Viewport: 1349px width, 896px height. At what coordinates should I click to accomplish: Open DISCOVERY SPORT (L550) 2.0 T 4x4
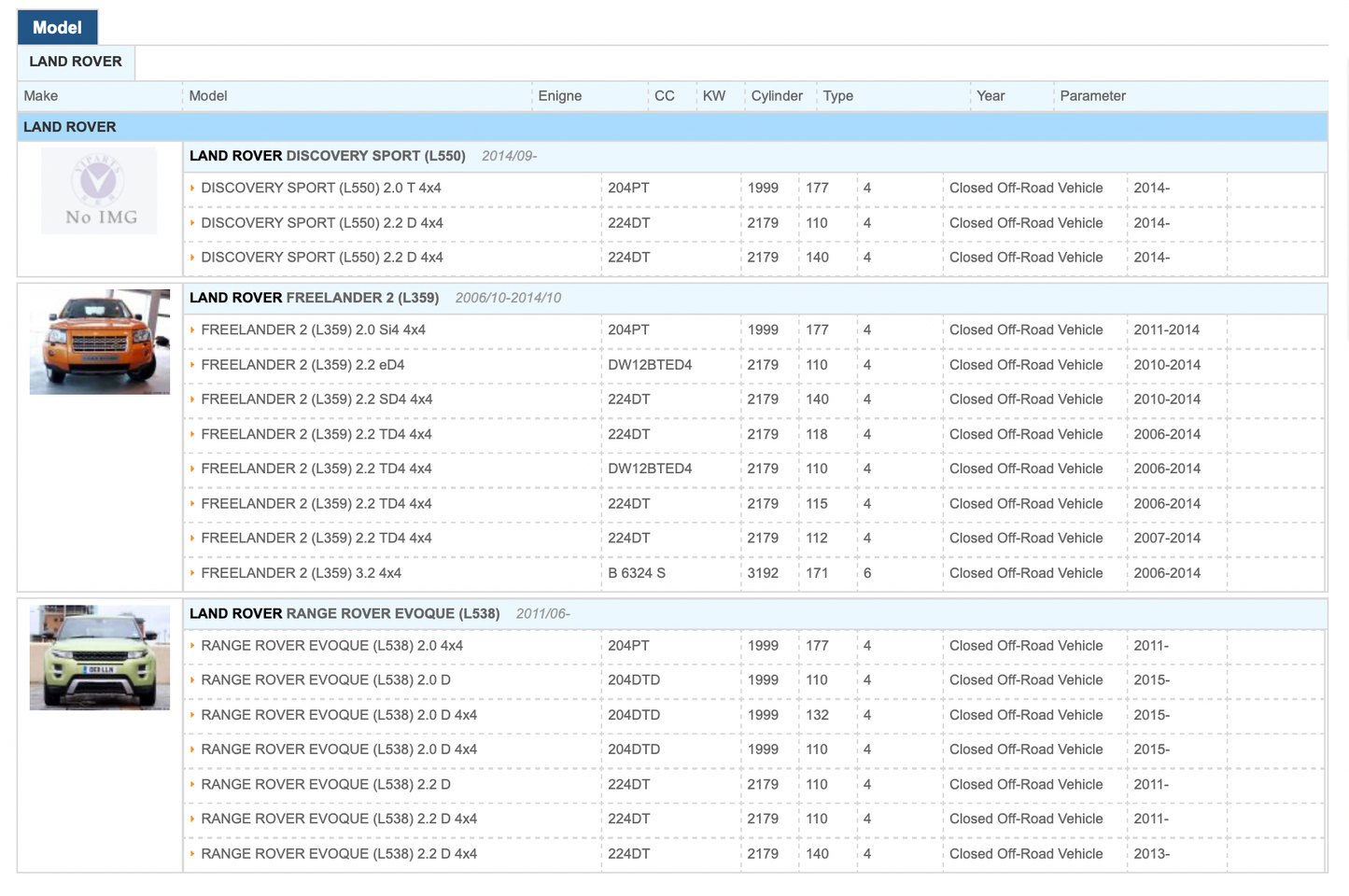(321, 188)
